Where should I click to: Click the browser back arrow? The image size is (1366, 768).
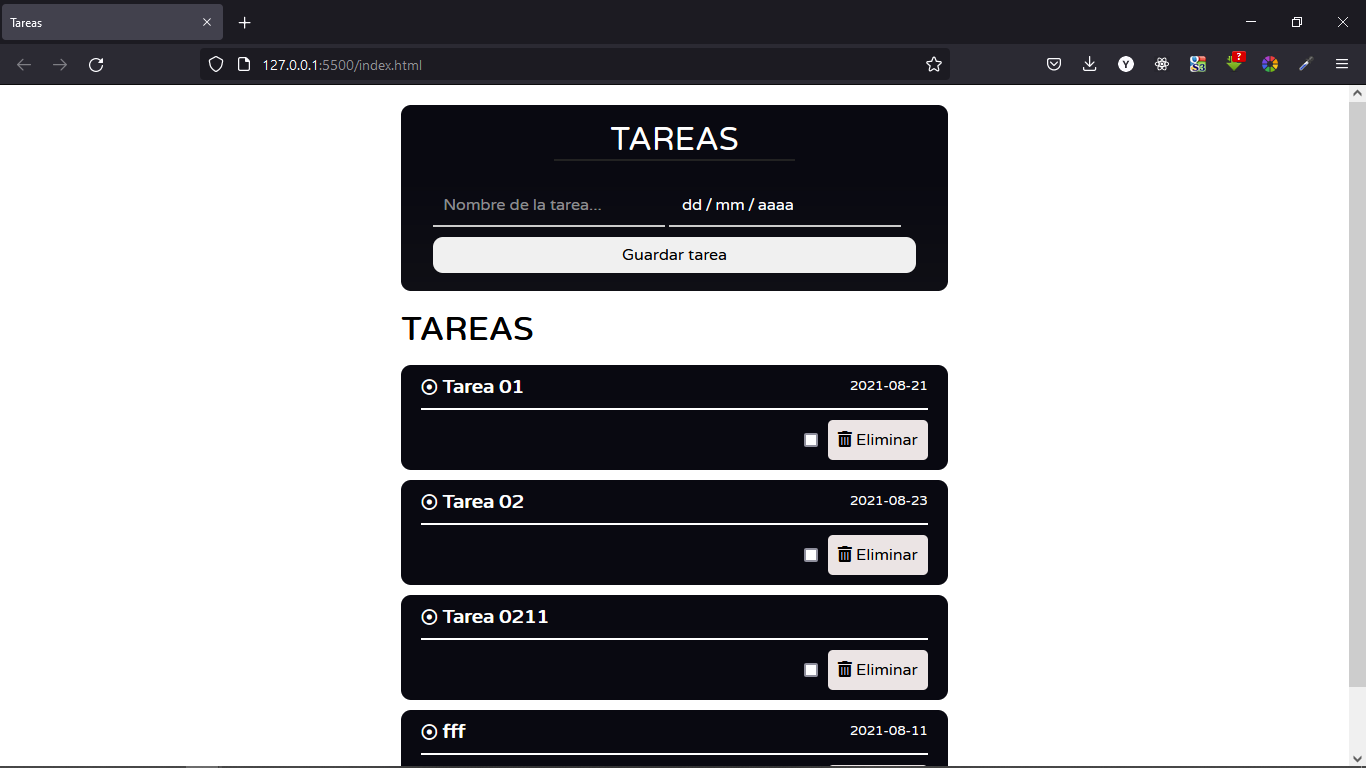tap(24, 65)
